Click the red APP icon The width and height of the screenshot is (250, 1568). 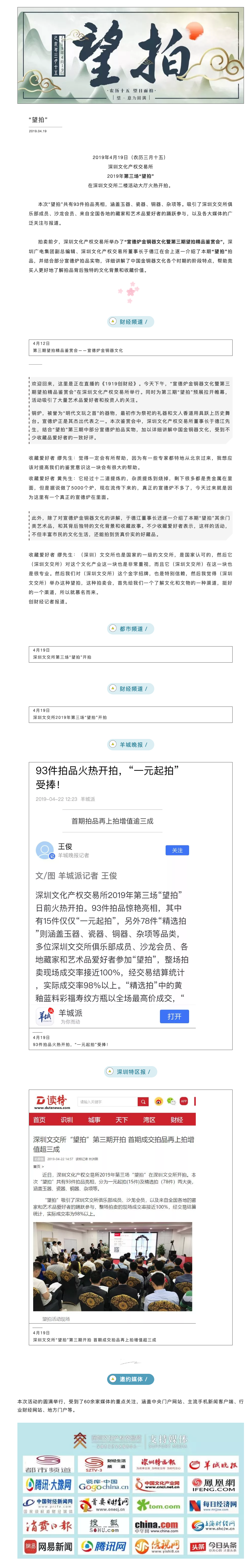tap(184, 1101)
